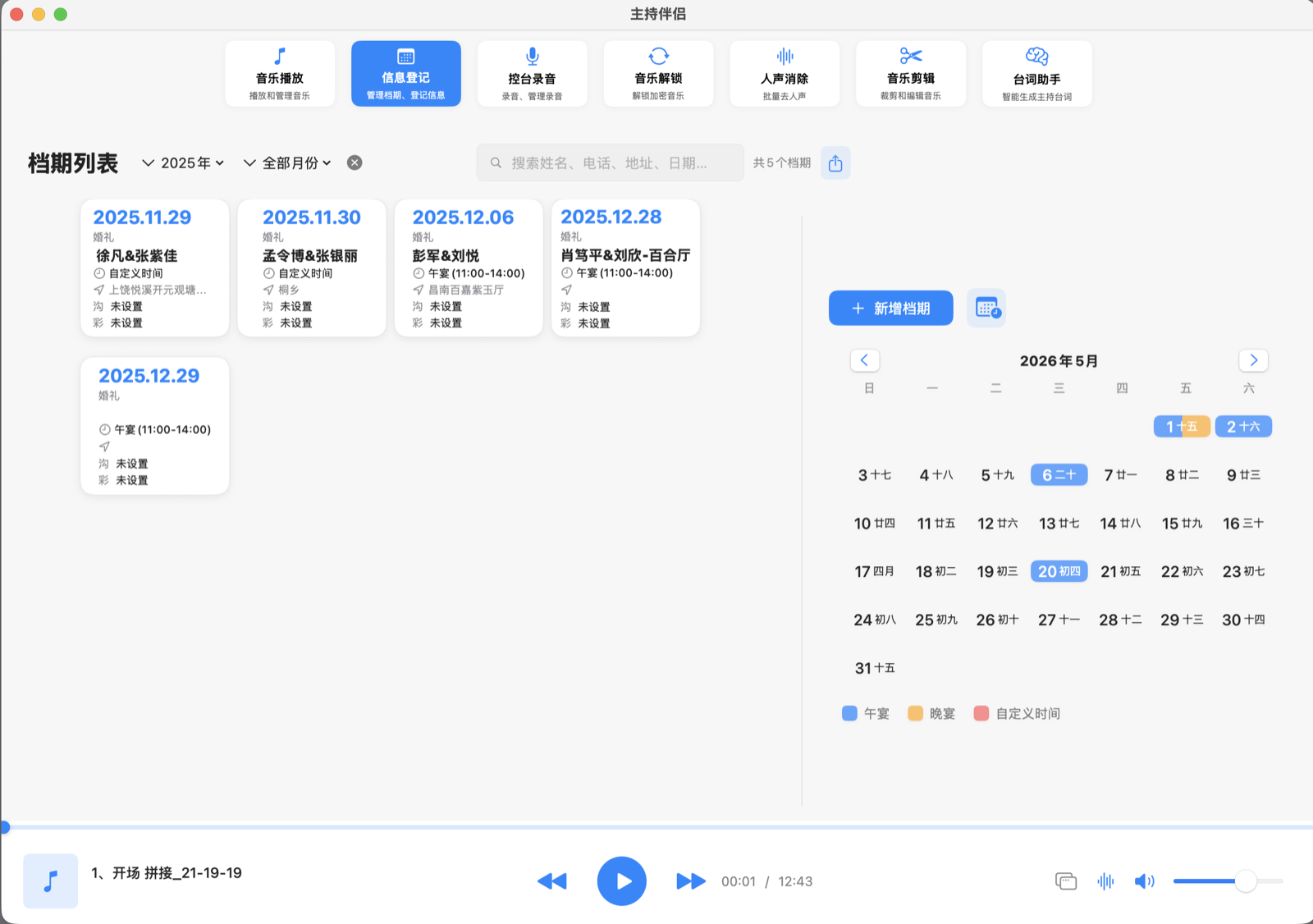Click the calendar view icon beside 新增档期
Viewport: 1313px width, 924px height.
[986, 308]
